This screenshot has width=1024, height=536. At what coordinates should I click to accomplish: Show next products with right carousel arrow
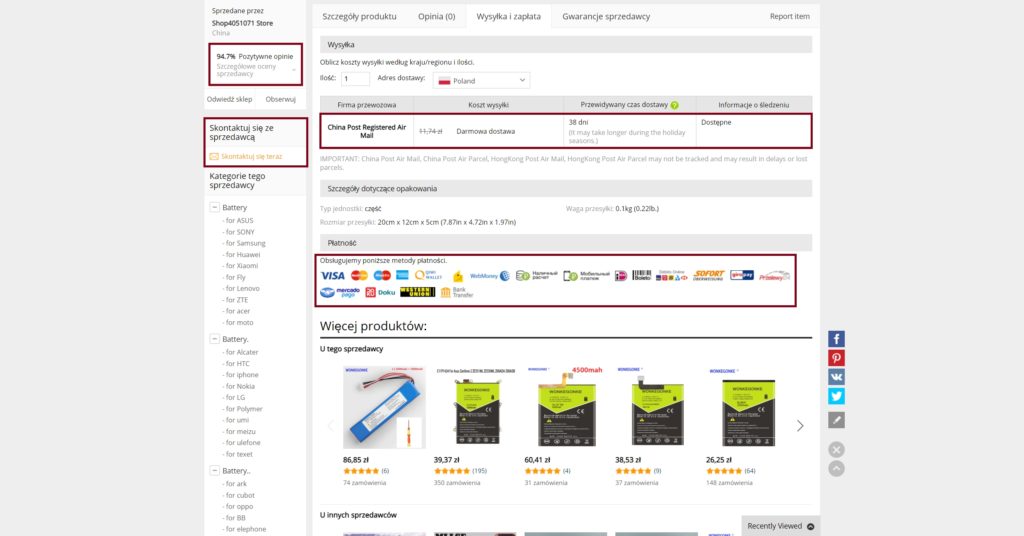[800, 425]
